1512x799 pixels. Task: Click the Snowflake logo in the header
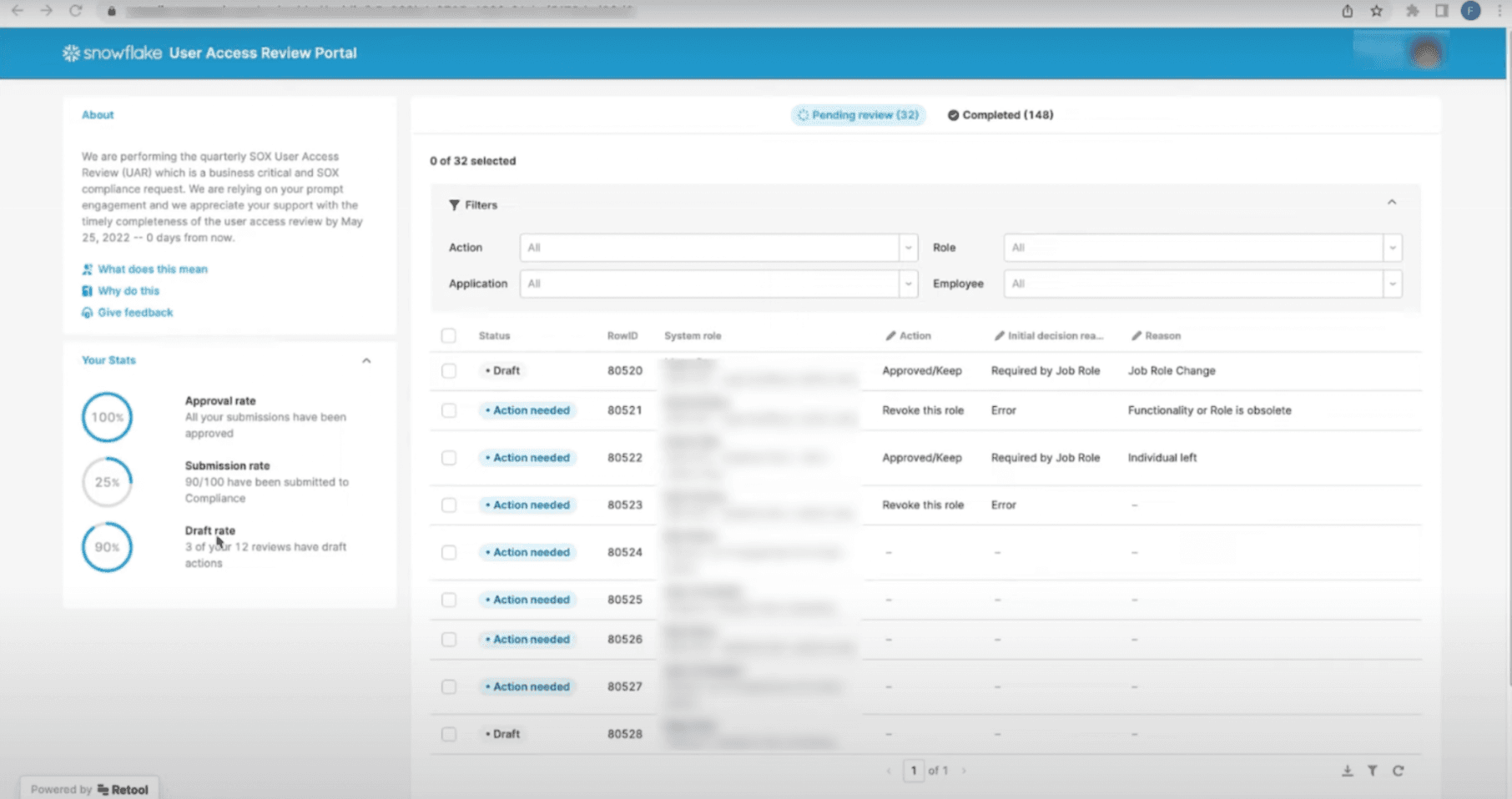(x=71, y=53)
